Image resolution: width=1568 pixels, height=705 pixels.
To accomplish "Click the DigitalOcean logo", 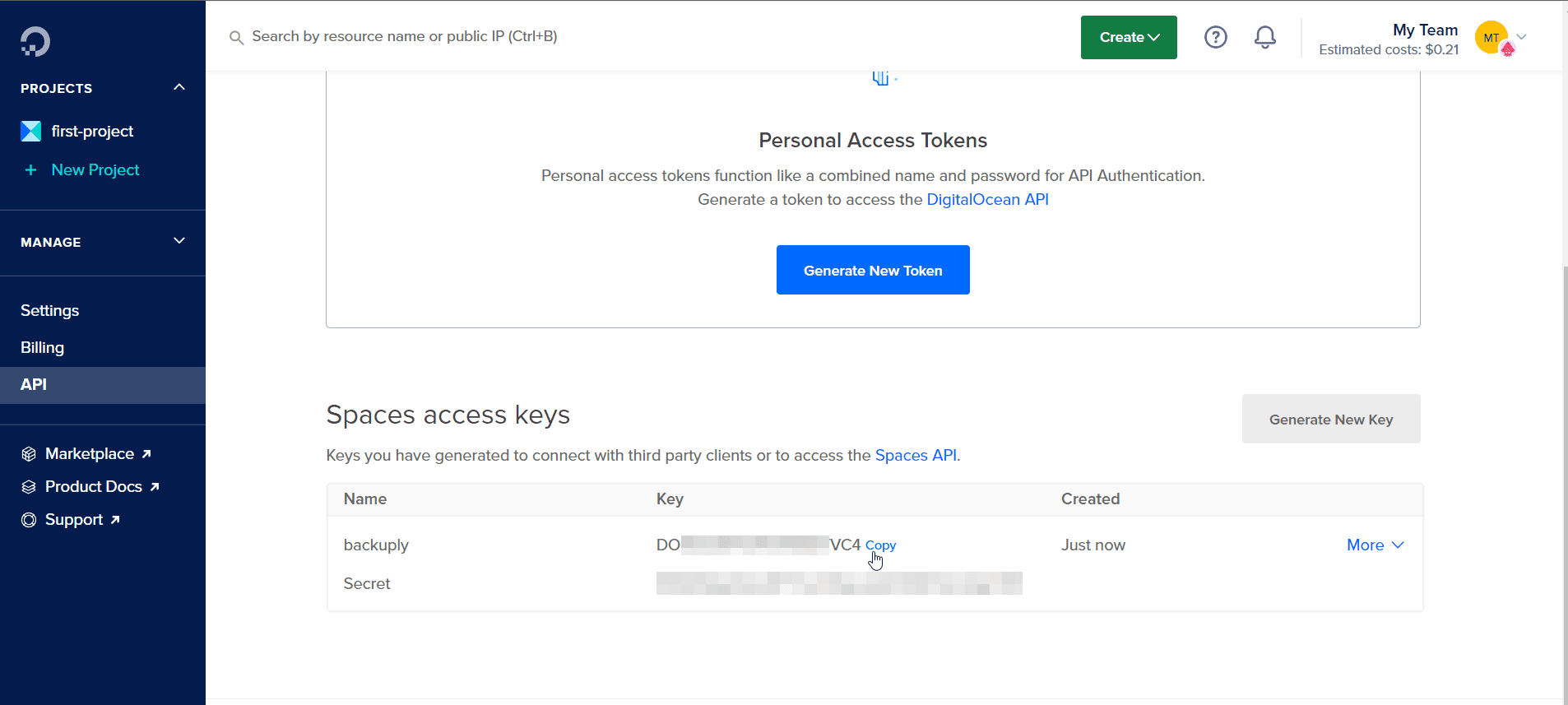I will tap(33, 39).
